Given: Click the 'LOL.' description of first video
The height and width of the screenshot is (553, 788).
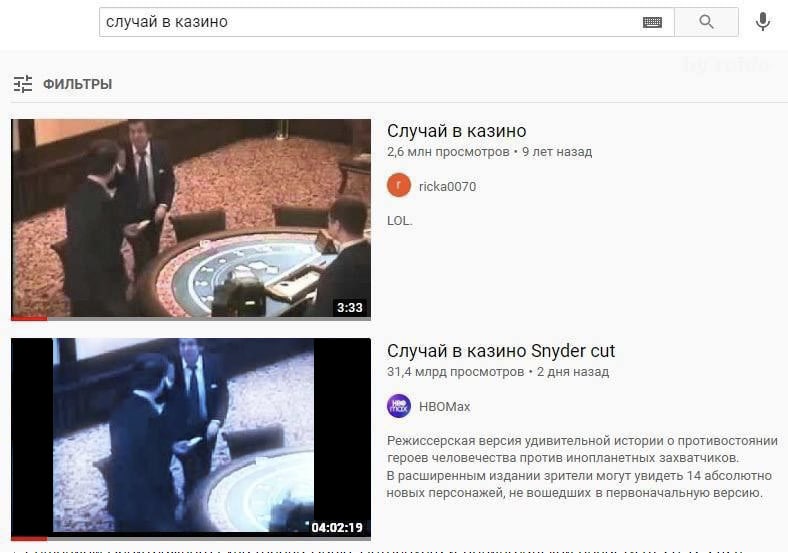Looking at the screenshot, I should (400, 221).
